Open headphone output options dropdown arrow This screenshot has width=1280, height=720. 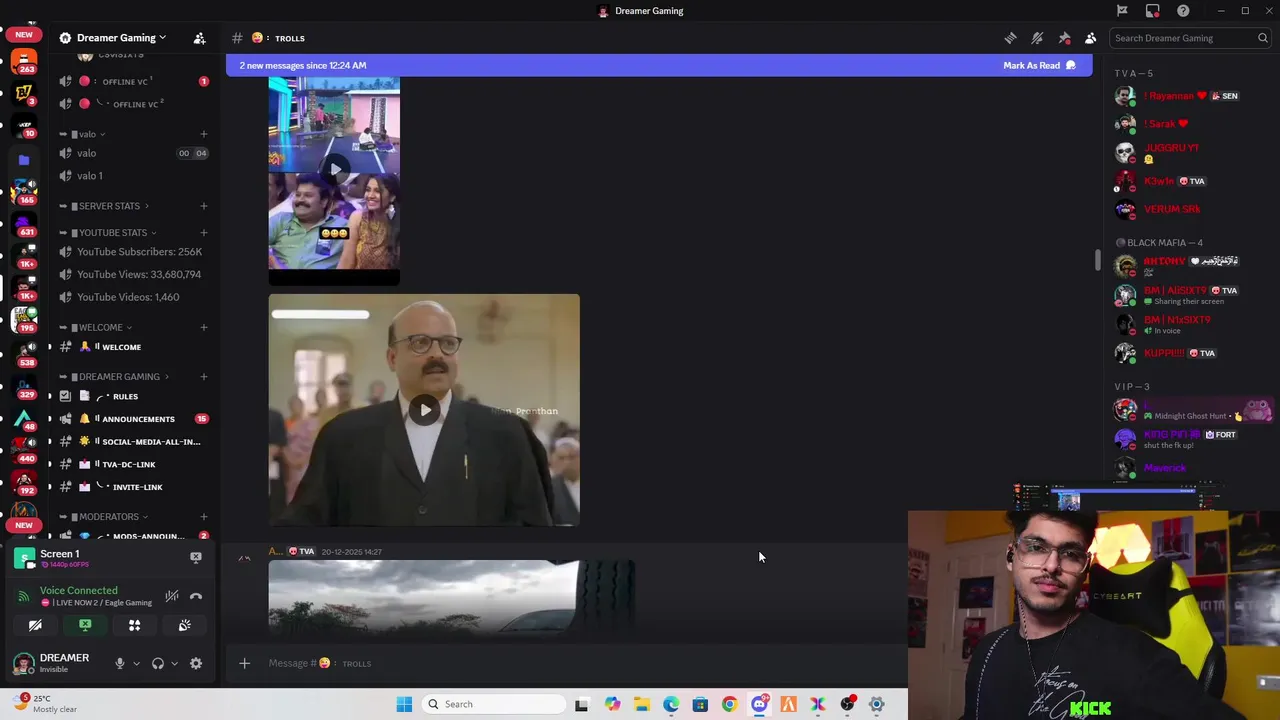[x=174, y=663]
